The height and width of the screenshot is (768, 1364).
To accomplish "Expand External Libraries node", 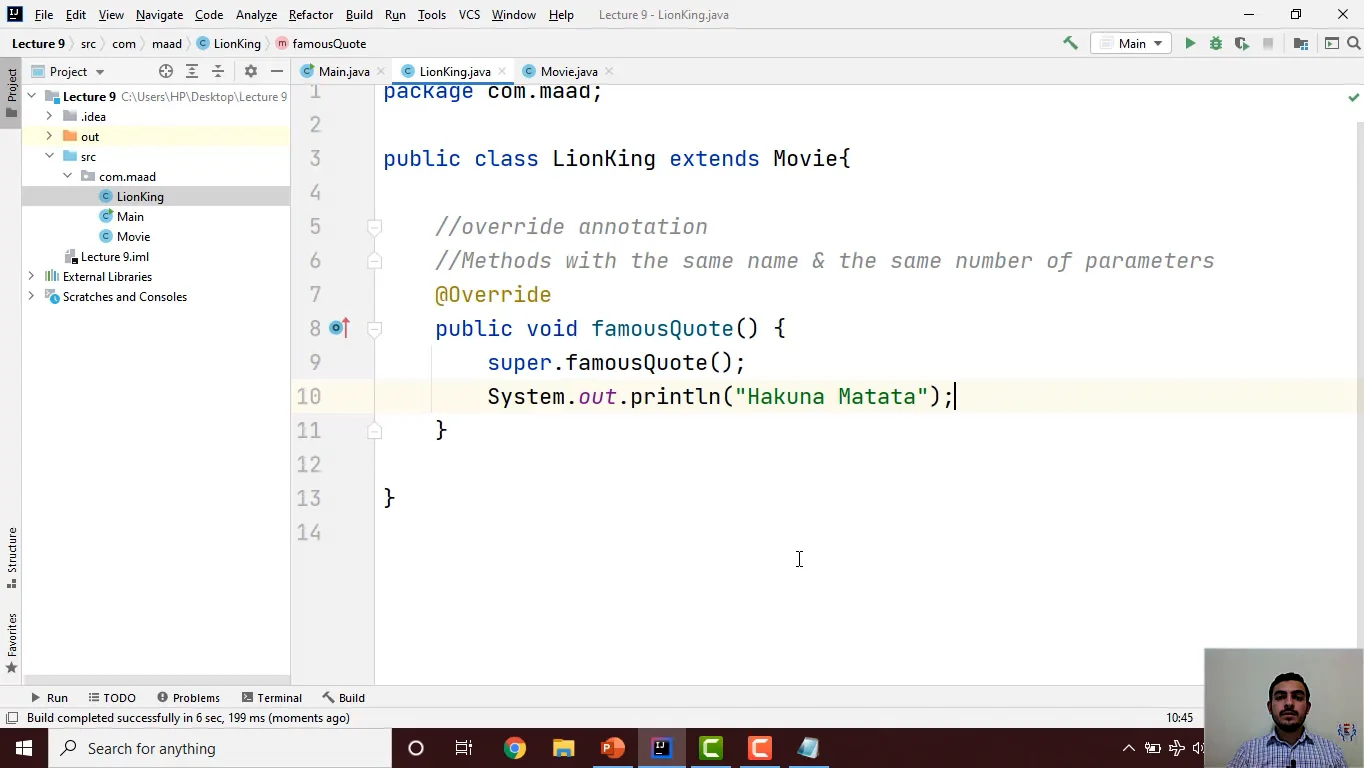I will pos(31,277).
